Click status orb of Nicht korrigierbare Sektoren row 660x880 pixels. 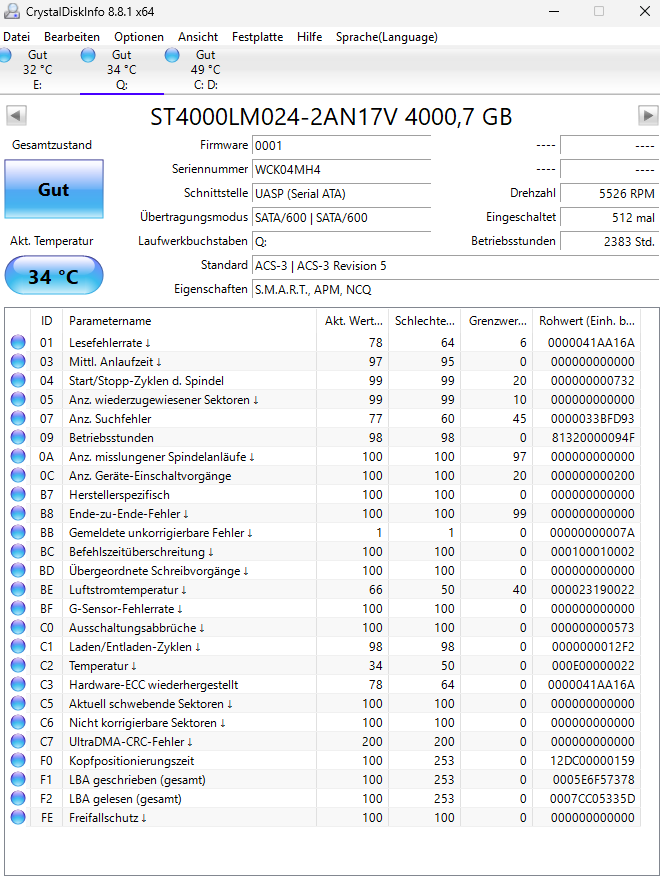[x=19, y=723]
